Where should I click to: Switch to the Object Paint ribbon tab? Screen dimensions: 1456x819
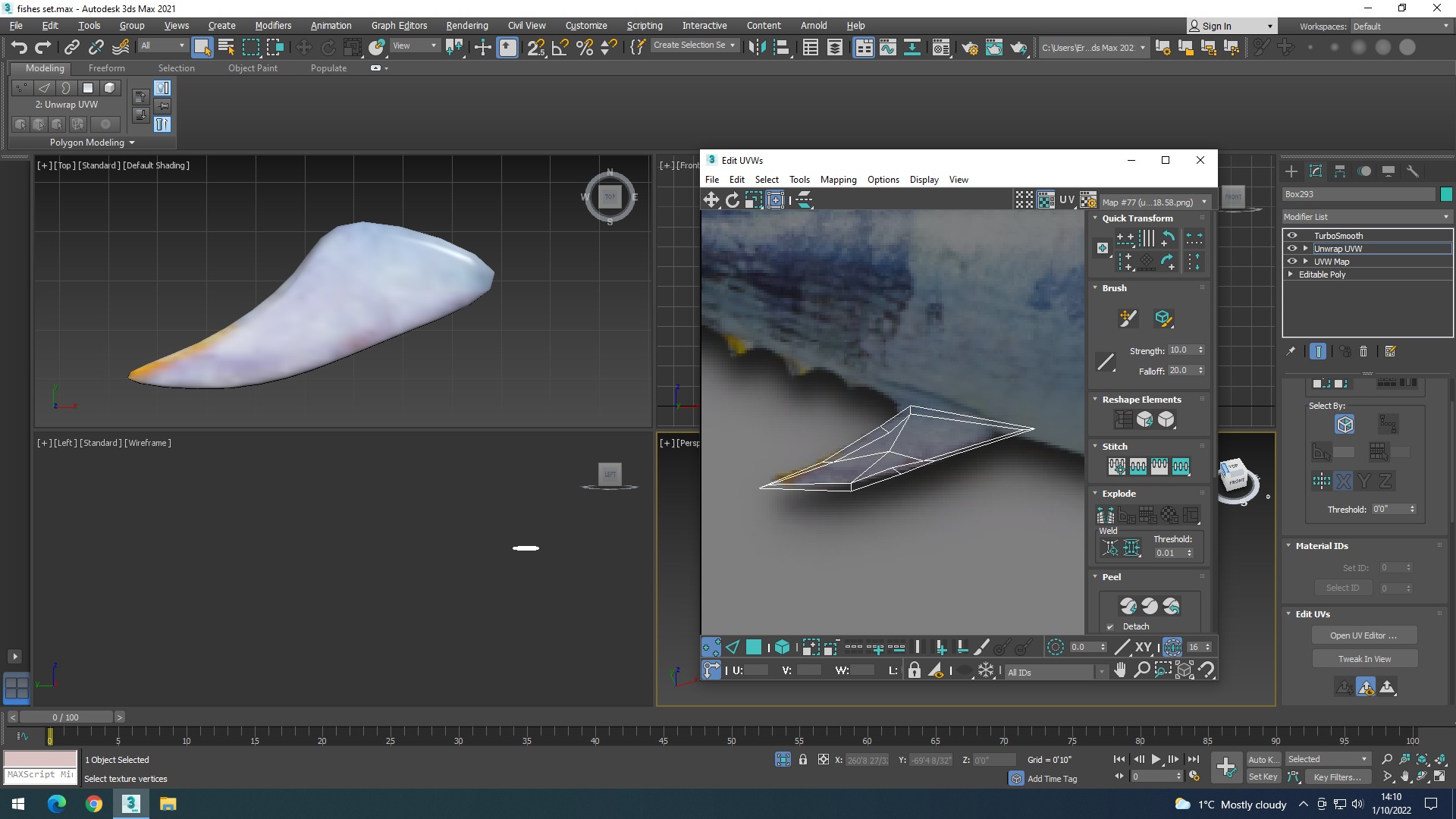[x=253, y=68]
